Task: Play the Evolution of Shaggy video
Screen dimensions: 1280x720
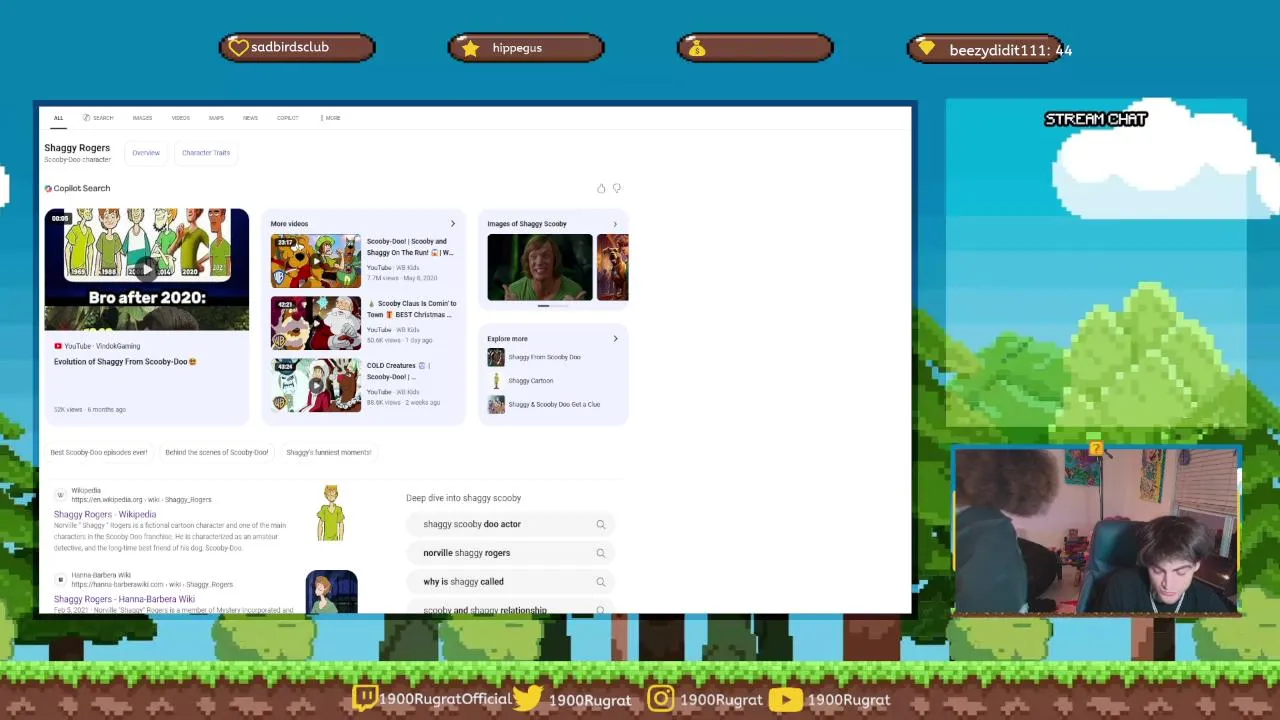Action: coord(146,269)
